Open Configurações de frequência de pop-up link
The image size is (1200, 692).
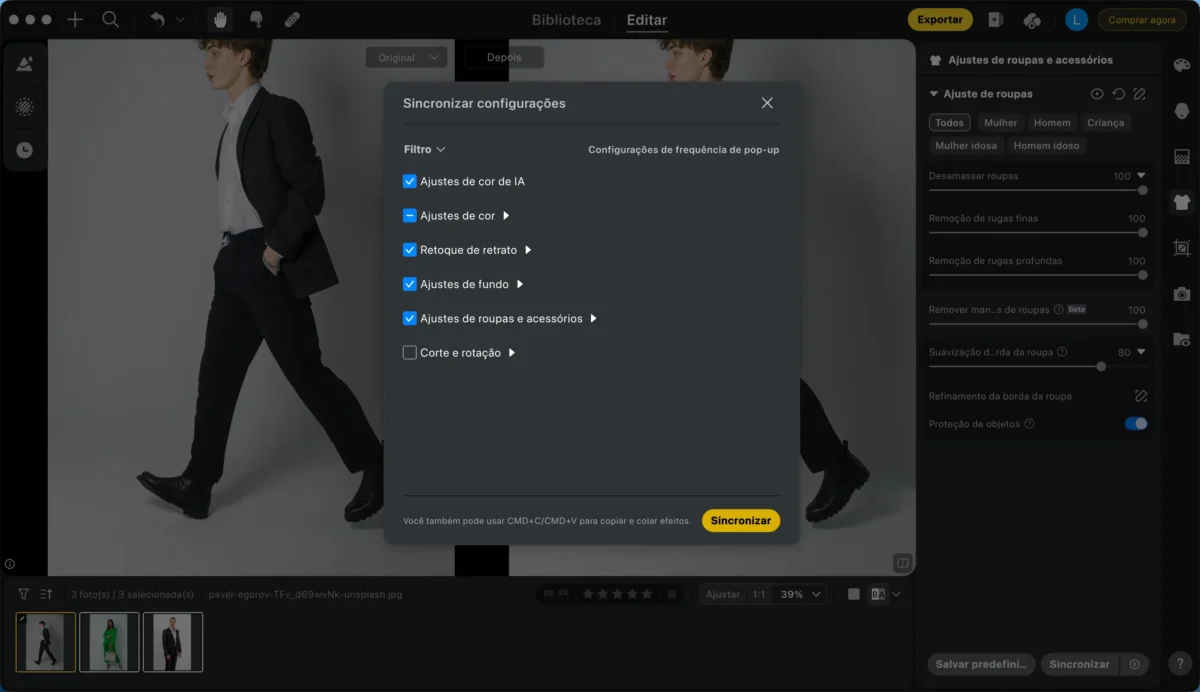[x=683, y=150]
